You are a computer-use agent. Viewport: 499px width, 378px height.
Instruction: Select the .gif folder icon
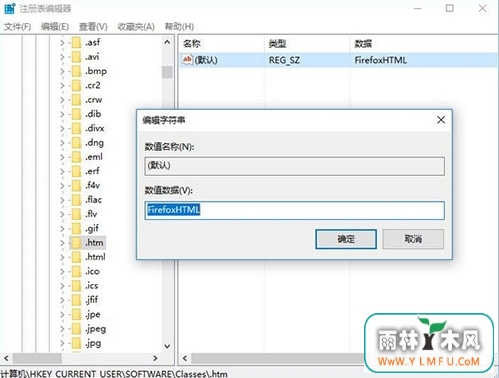pos(76,229)
